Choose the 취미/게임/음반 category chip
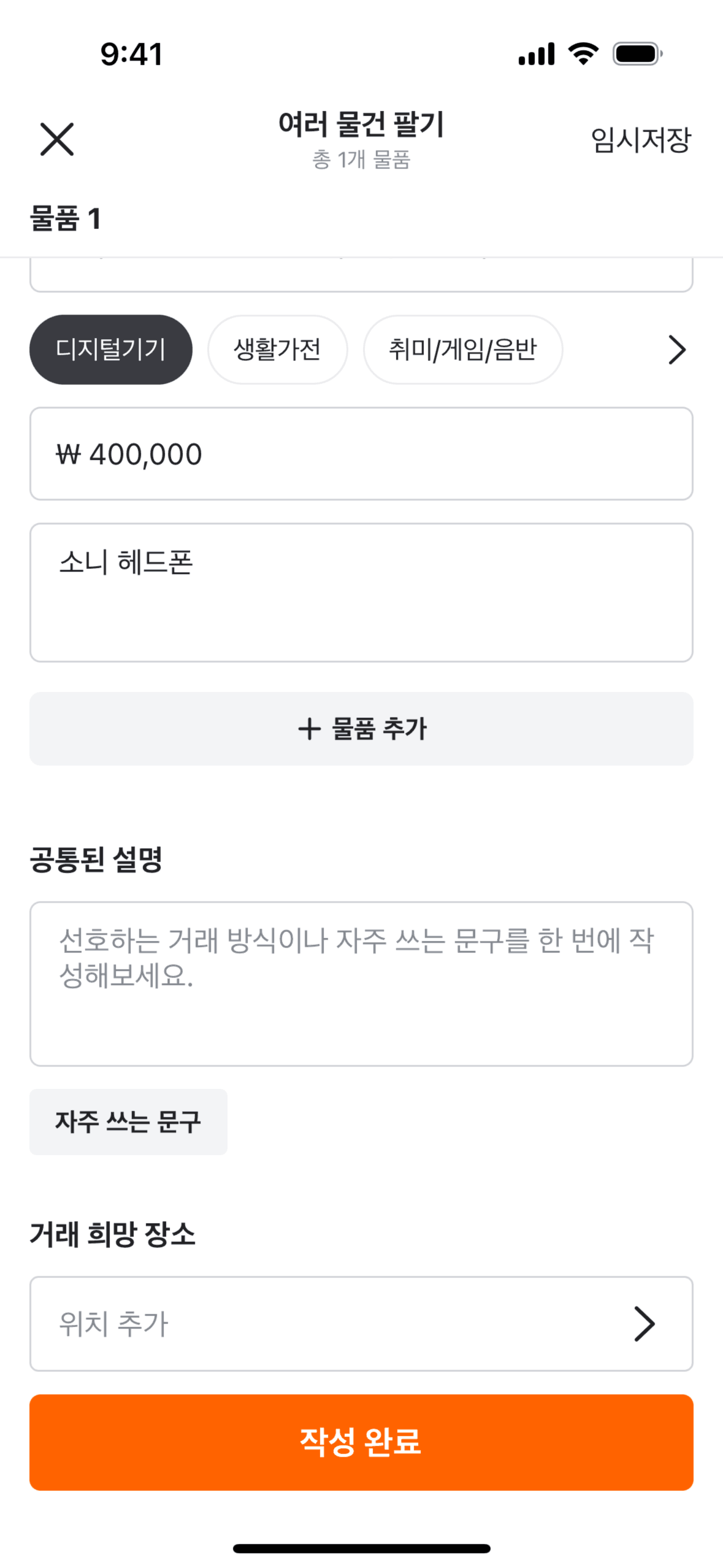This screenshot has height=1568, width=723. [x=463, y=350]
